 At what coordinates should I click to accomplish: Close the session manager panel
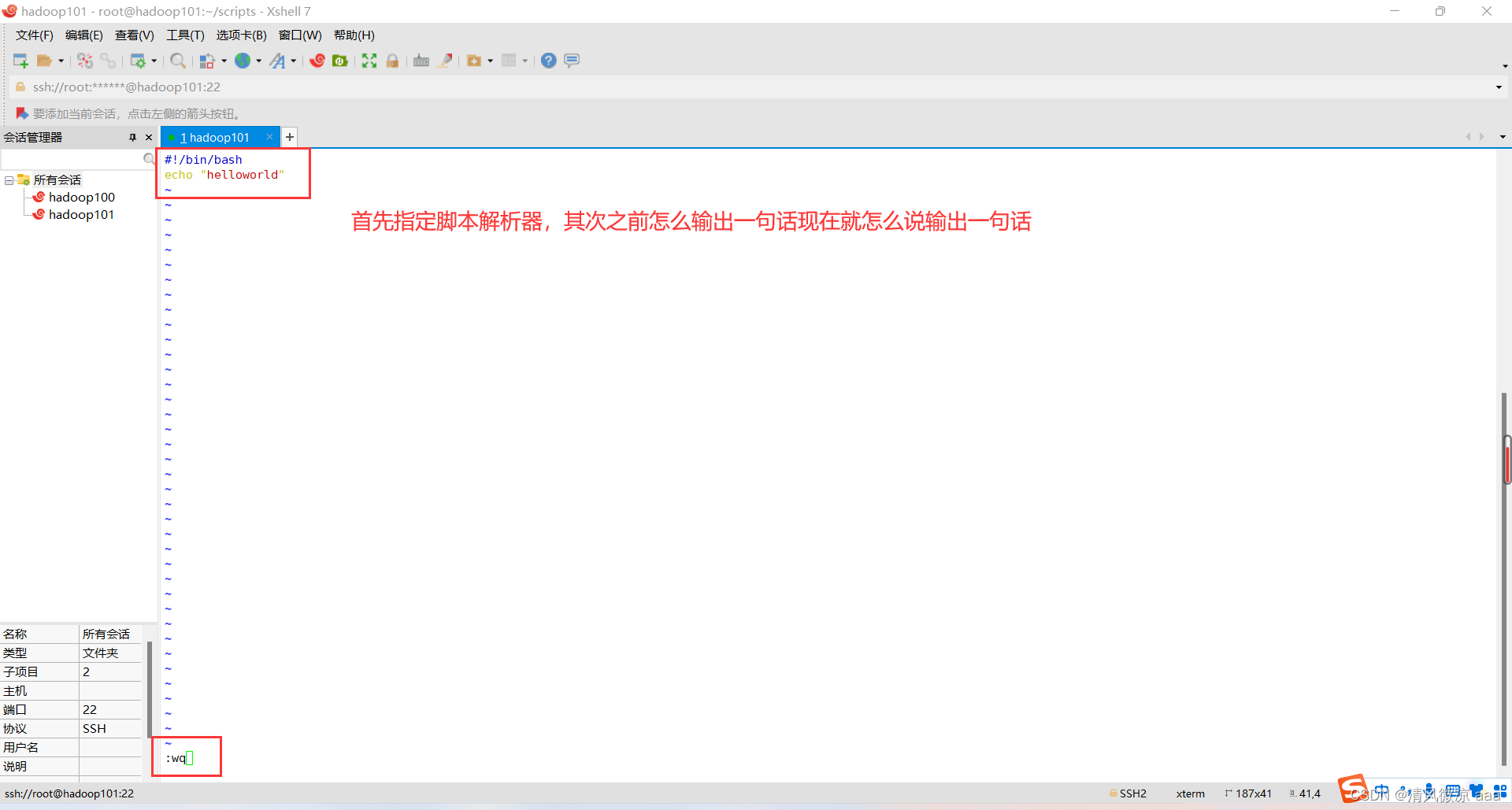click(x=149, y=137)
